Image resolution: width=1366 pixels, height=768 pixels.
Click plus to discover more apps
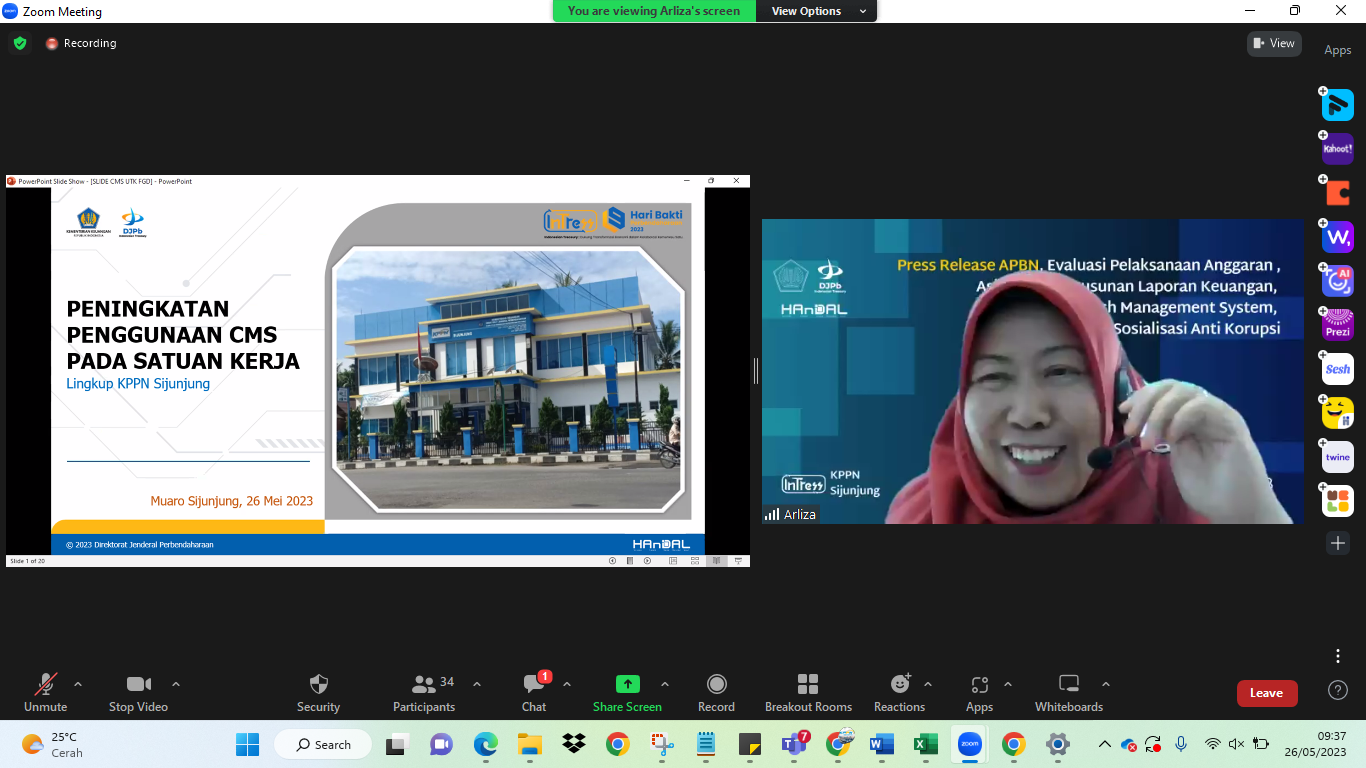click(x=1338, y=543)
